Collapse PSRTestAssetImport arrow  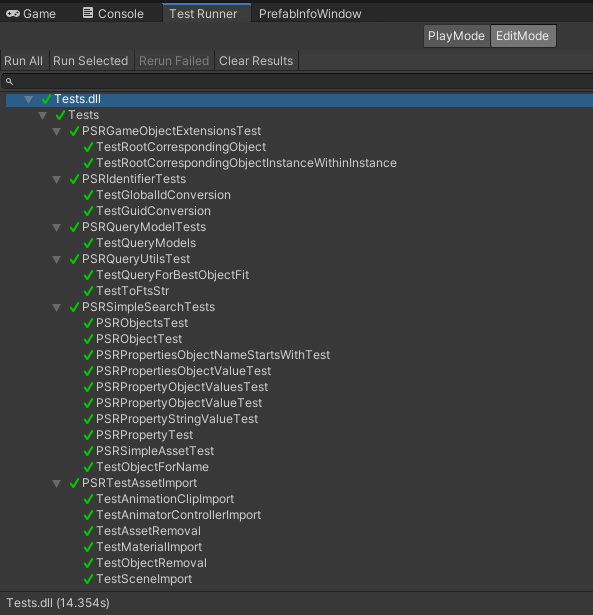[56, 484]
